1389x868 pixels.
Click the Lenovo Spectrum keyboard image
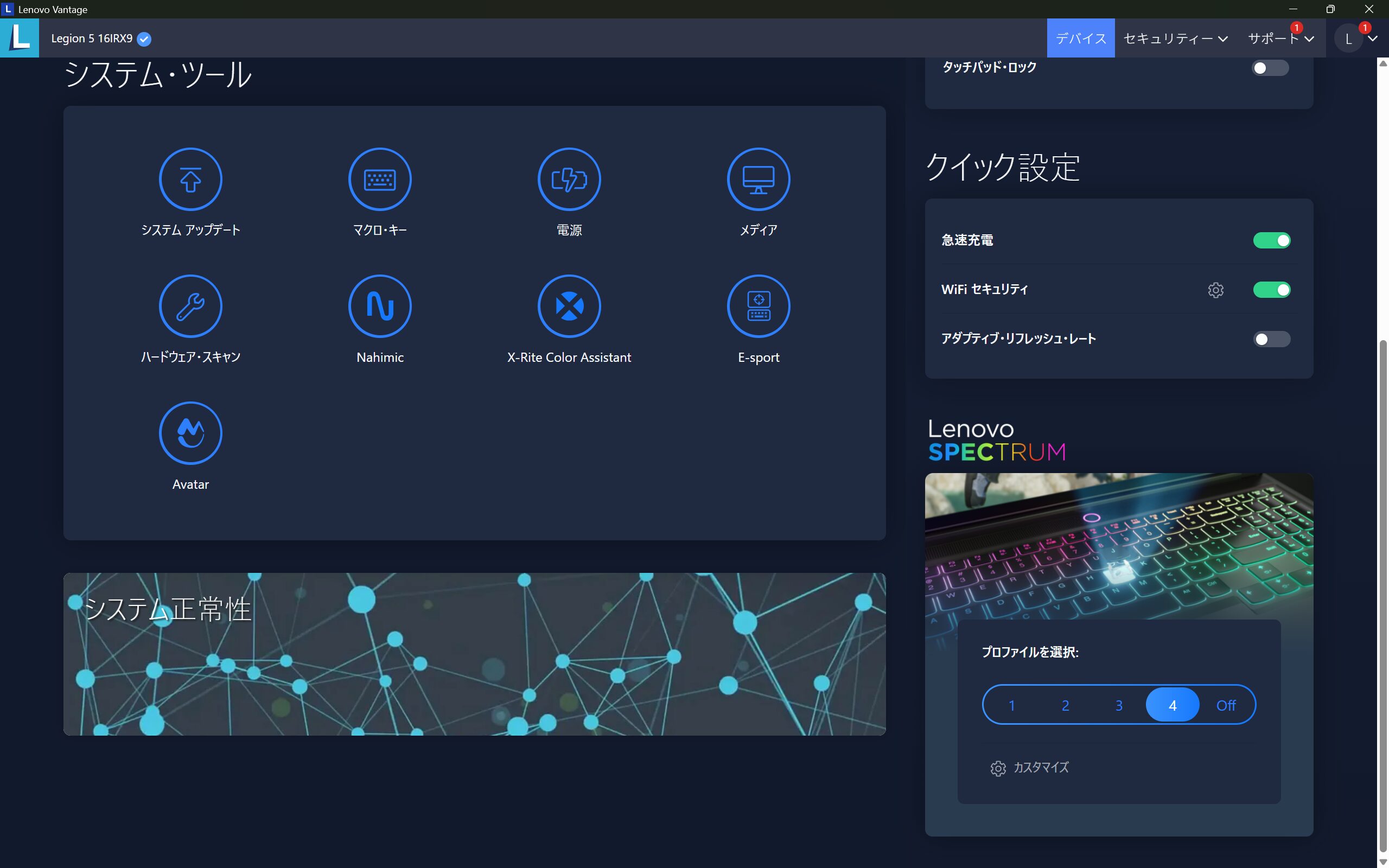(1119, 546)
